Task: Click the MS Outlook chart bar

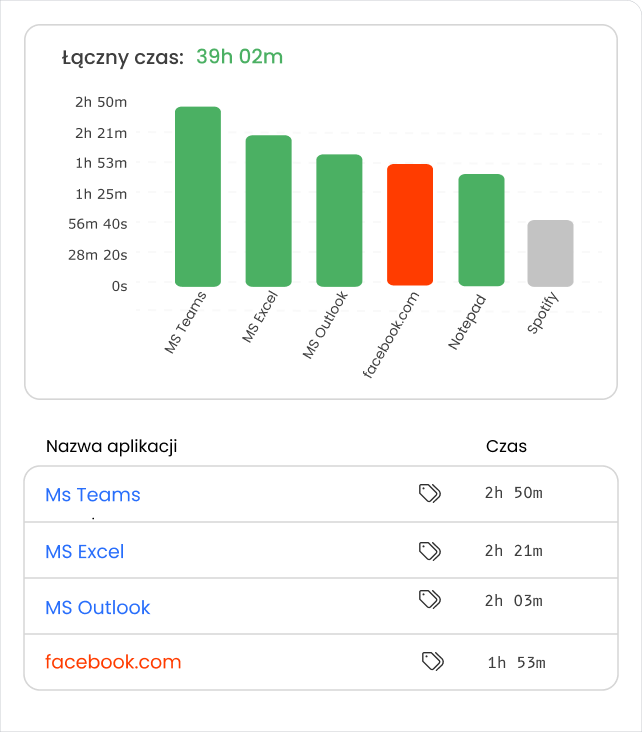Action: 339,221
